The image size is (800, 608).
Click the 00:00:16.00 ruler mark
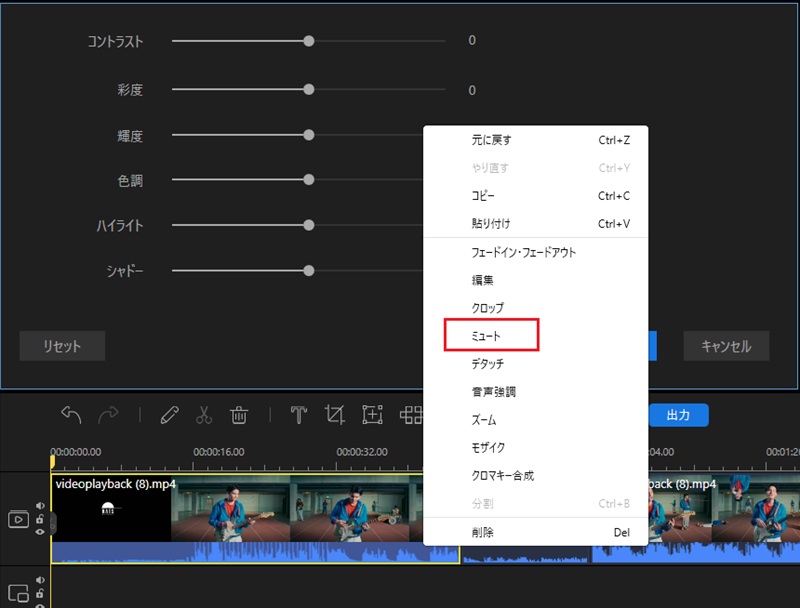[219, 452]
